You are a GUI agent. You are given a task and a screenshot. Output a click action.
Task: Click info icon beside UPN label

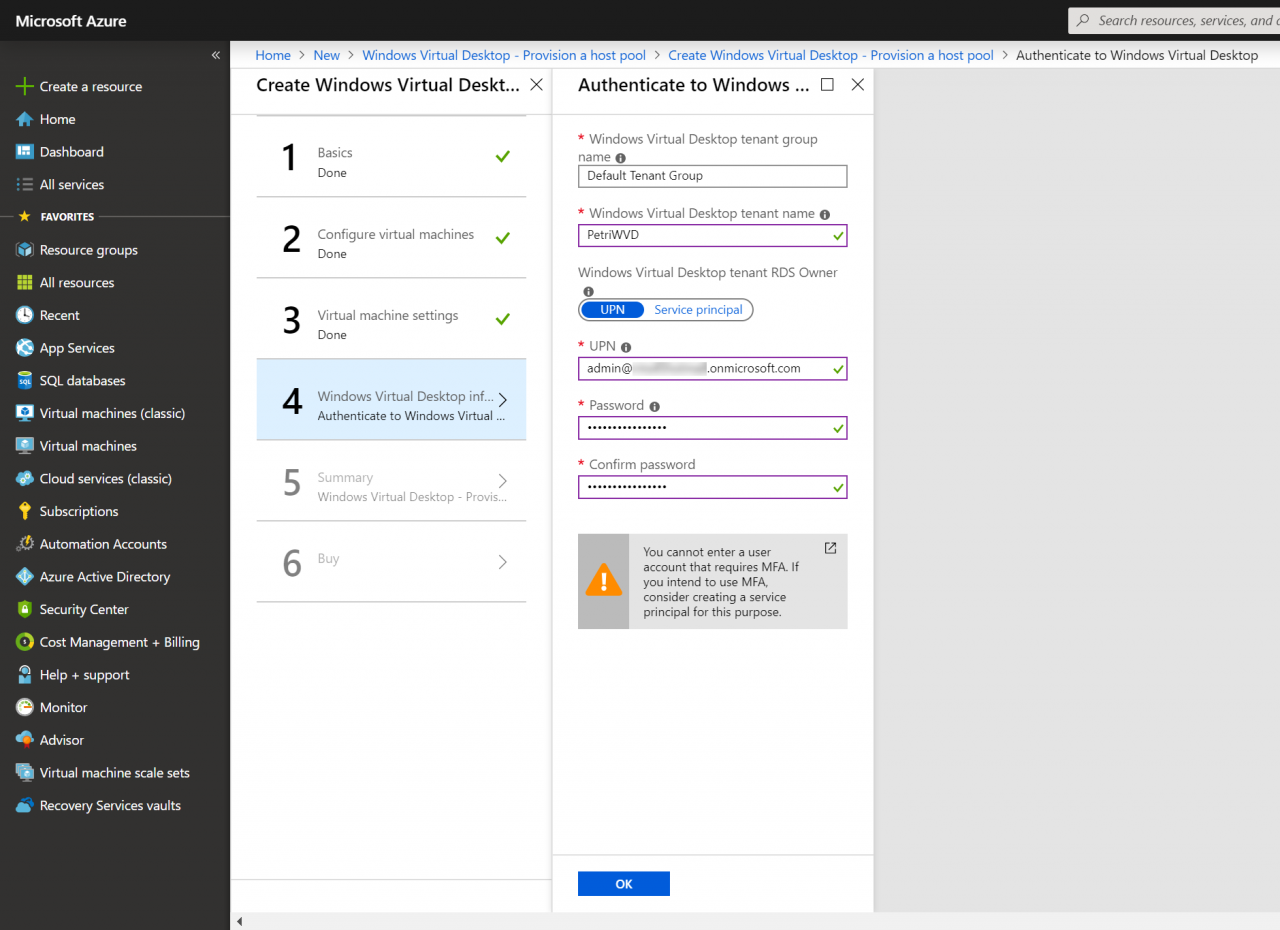(626, 348)
